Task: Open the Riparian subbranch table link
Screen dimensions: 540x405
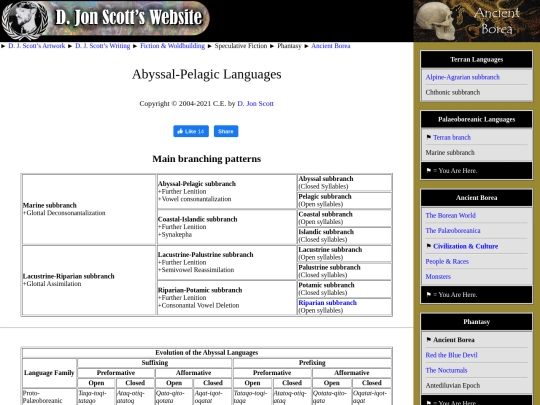Action: pos(328,303)
